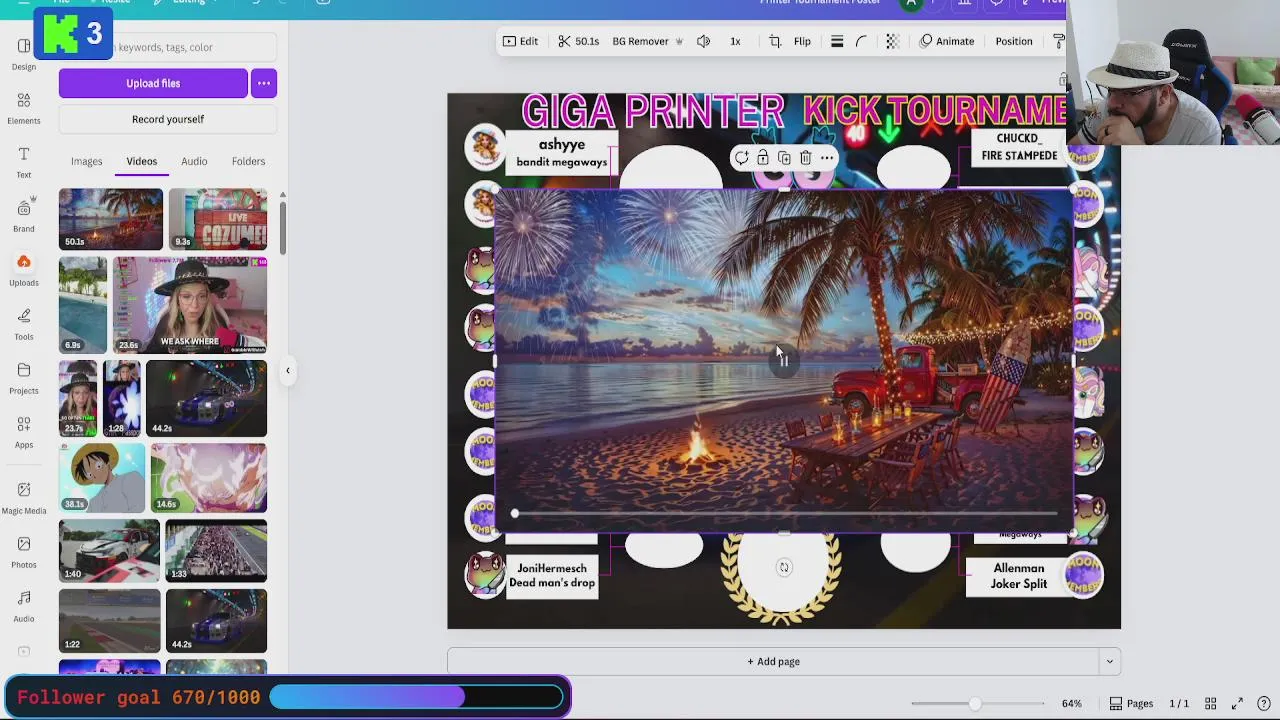The image size is (1280, 720).
Task: Open the Magic Media panel
Action: tap(24, 498)
